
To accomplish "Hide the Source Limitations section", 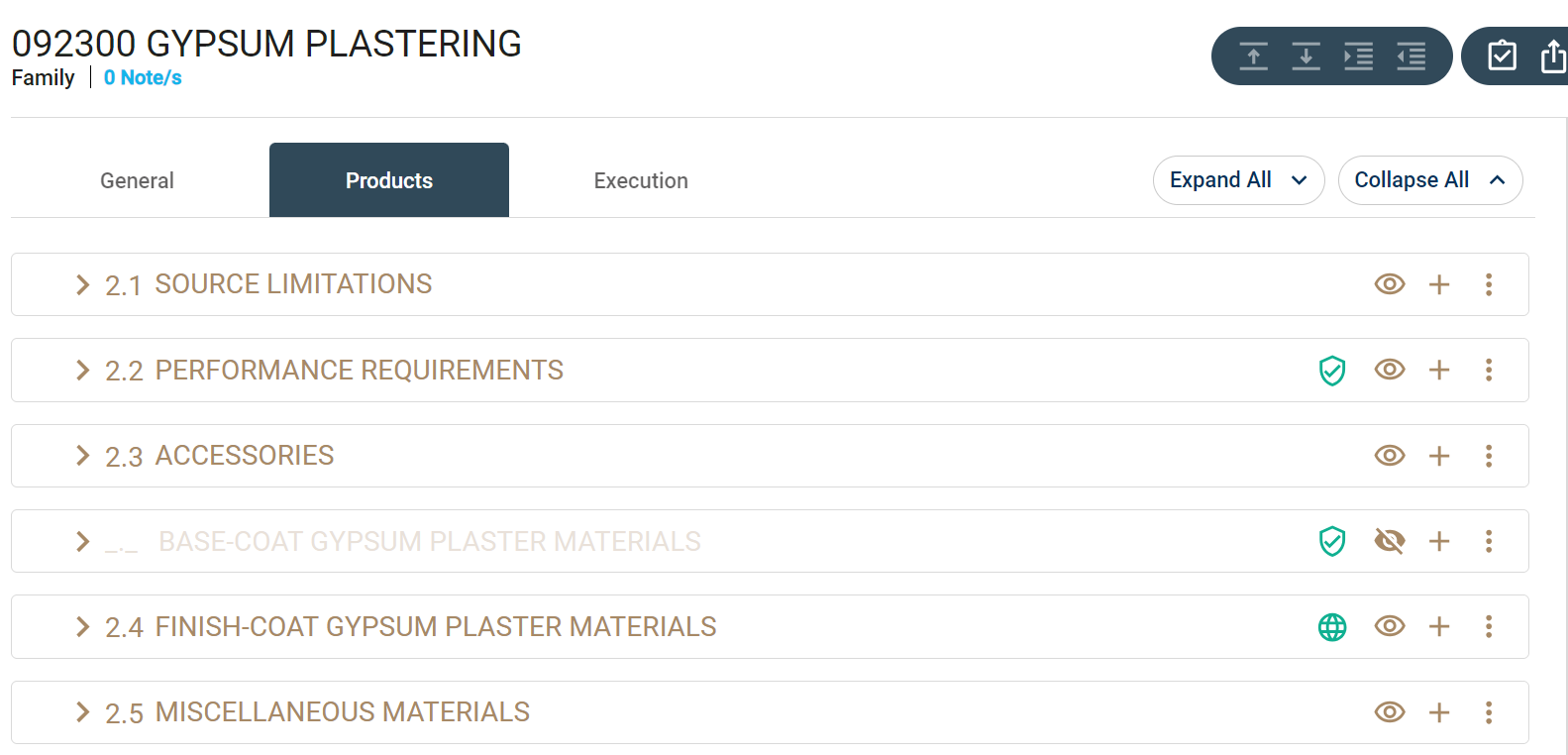I will pos(1390,284).
